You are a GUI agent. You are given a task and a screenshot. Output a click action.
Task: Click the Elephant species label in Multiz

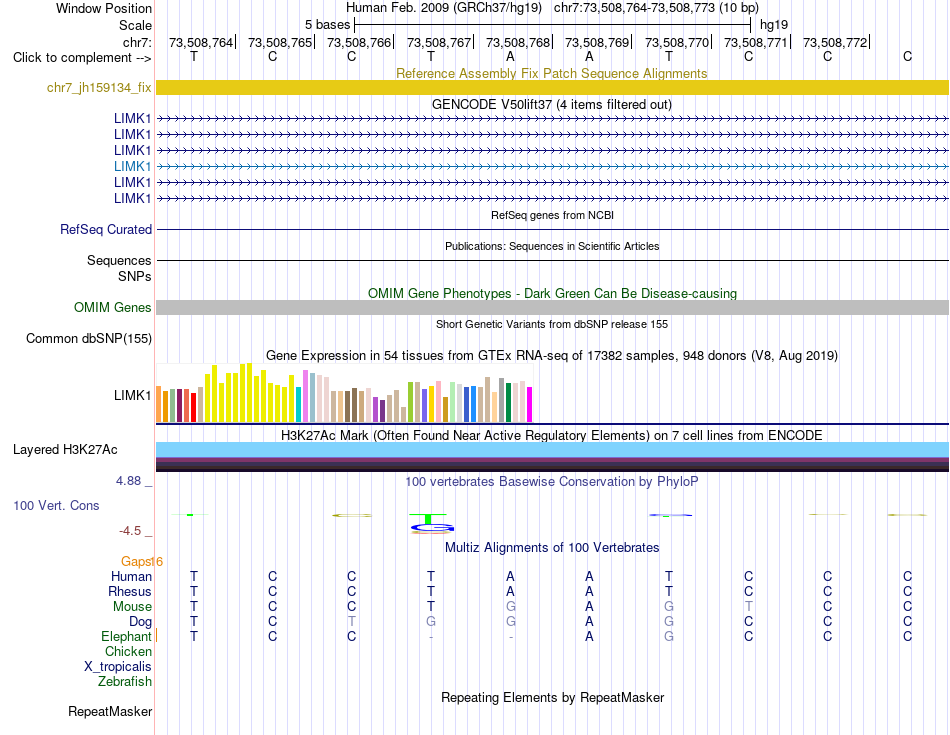(x=127, y=636)
